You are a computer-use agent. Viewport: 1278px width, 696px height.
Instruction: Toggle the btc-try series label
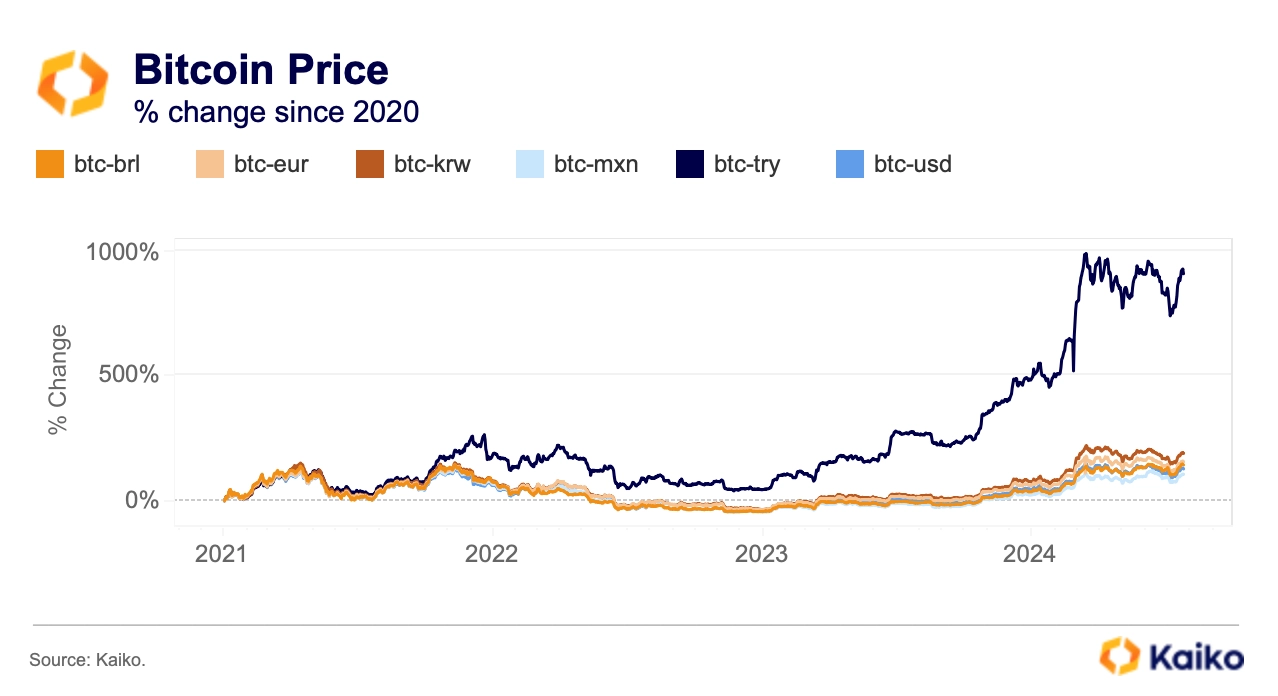click(747, 165)
